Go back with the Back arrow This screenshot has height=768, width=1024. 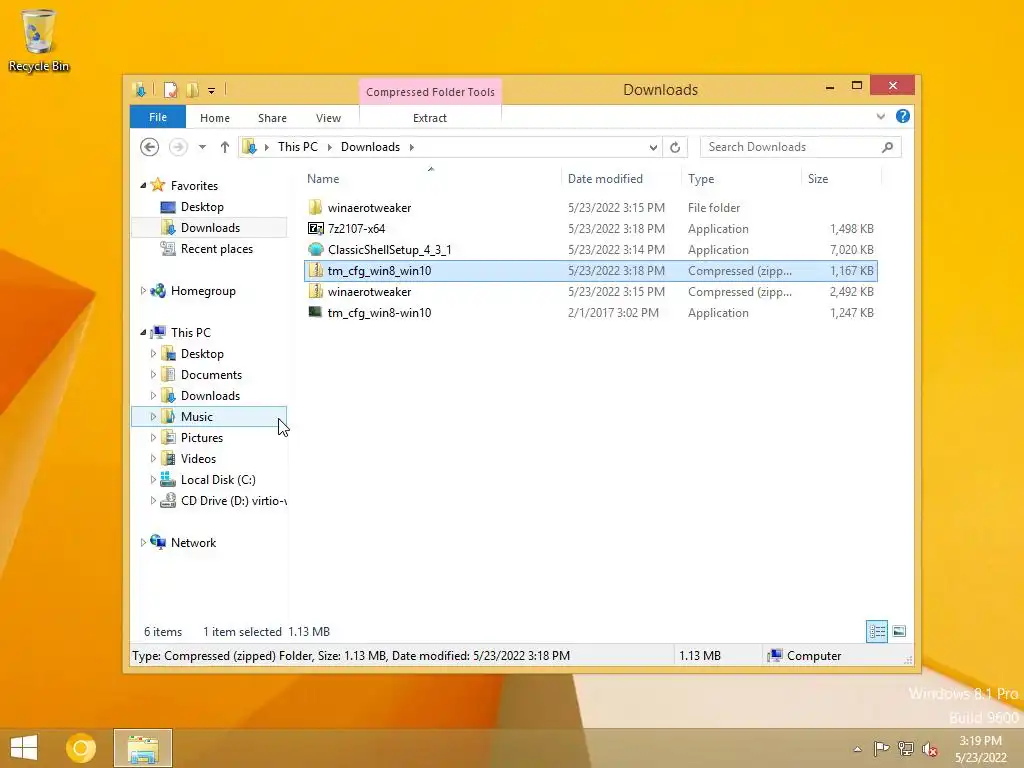(x=150, y=147)
